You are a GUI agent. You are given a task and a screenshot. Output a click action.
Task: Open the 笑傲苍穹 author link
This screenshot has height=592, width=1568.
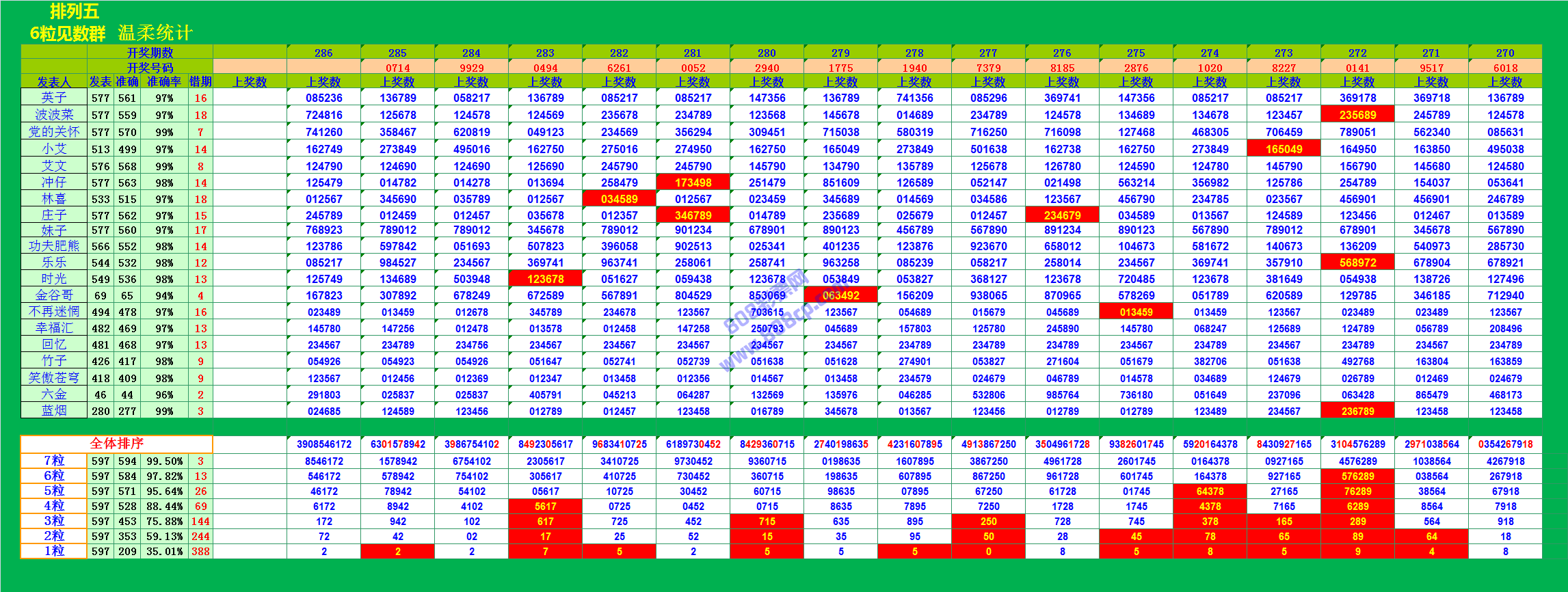click(x=54, y=378)
